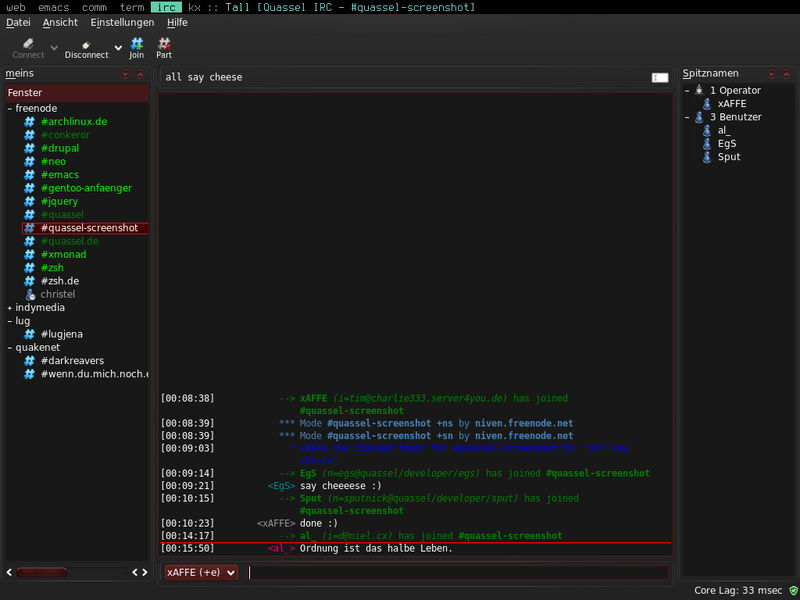Image resolution: width=800 pixels, height=600 pixels.
Task: Click the 'Ordnung ist das halbe Leben.' message
Action: point(376,548)
